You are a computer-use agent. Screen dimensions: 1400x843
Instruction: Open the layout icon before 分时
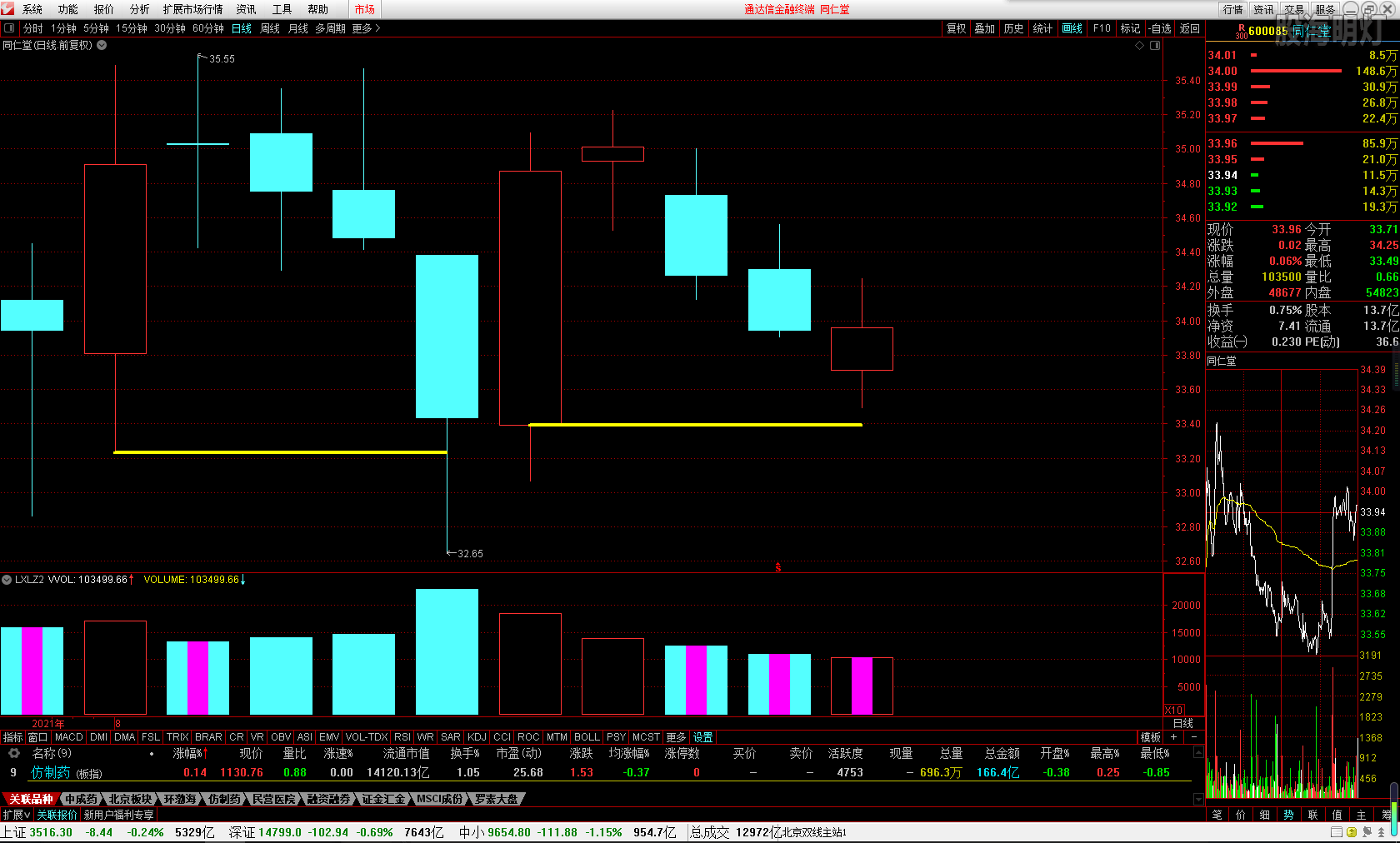coord(9,28)
